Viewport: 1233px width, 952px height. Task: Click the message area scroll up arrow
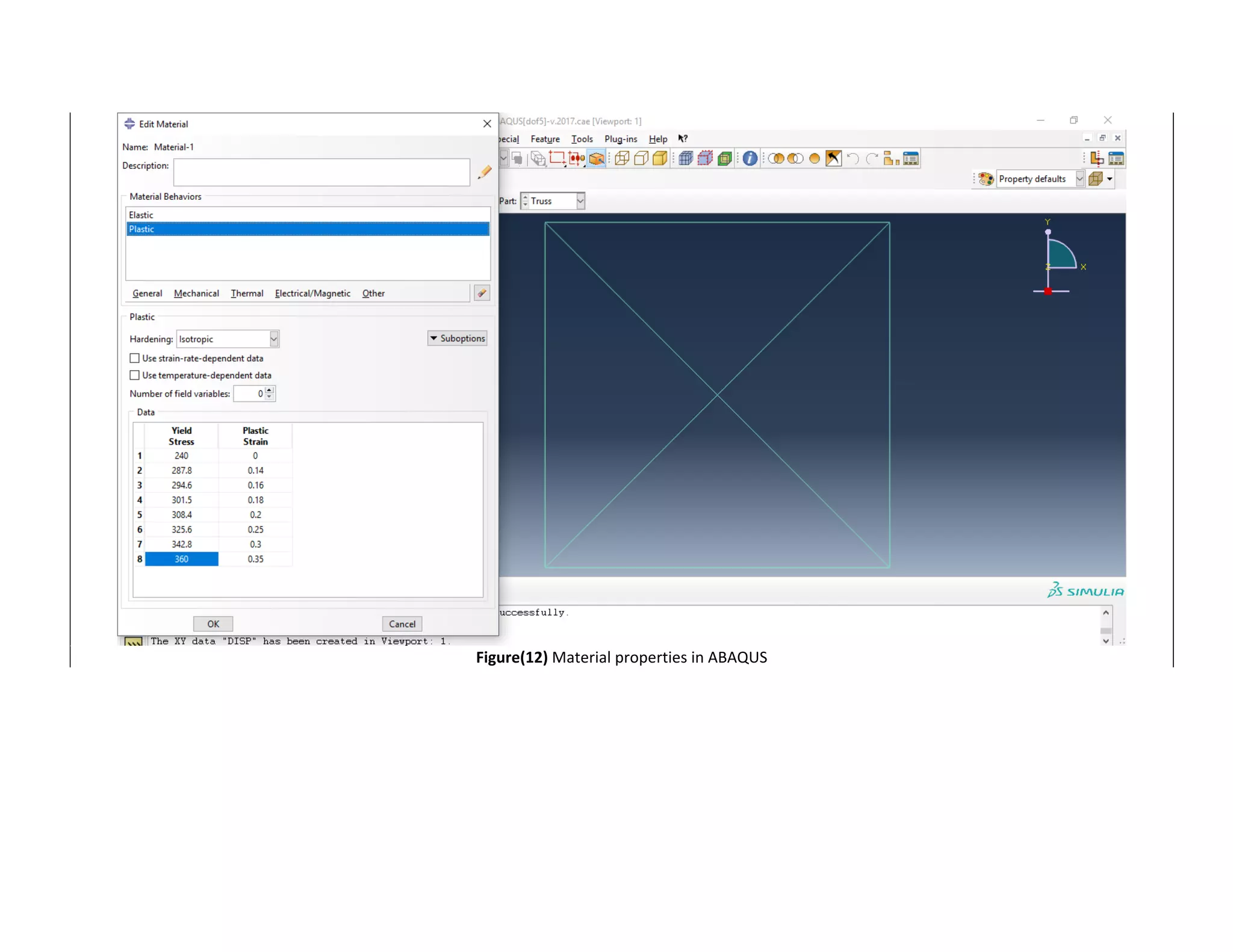click(x=1106, y=613)
